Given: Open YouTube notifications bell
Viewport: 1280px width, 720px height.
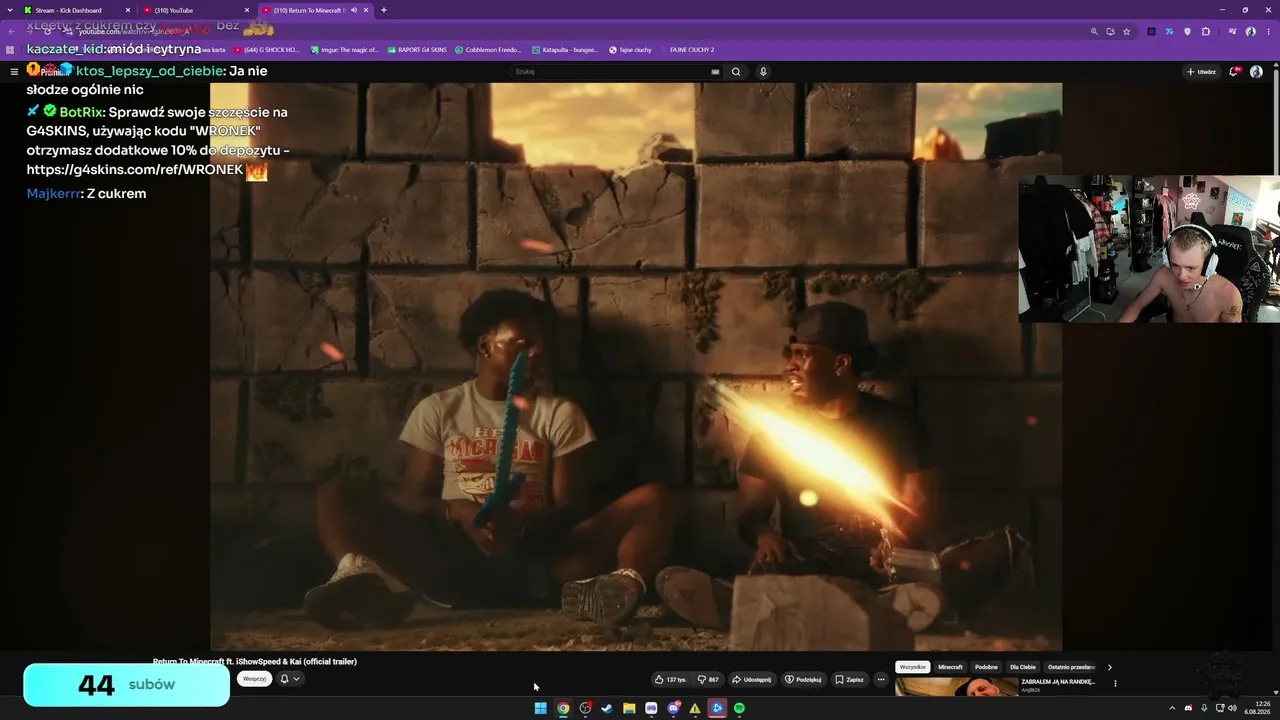Looking at the screenshot, I should tap(1236, 72).
